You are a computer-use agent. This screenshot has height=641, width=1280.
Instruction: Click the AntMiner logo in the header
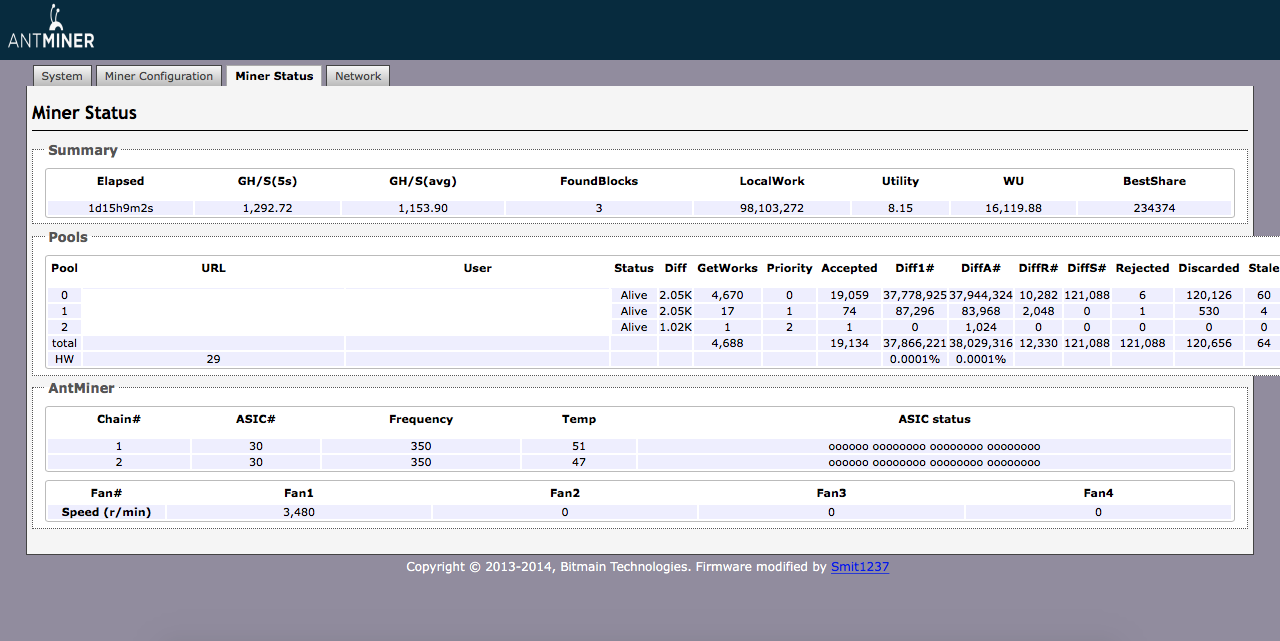click(51, 28)
